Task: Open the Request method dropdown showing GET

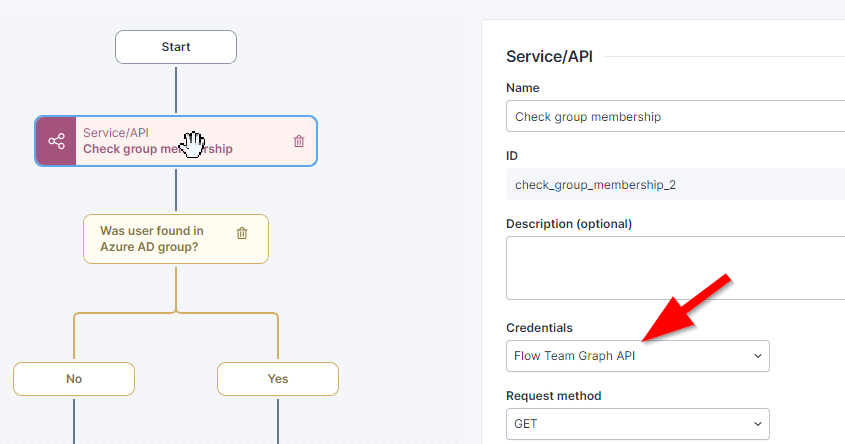Action: click(x=637, y=424)
